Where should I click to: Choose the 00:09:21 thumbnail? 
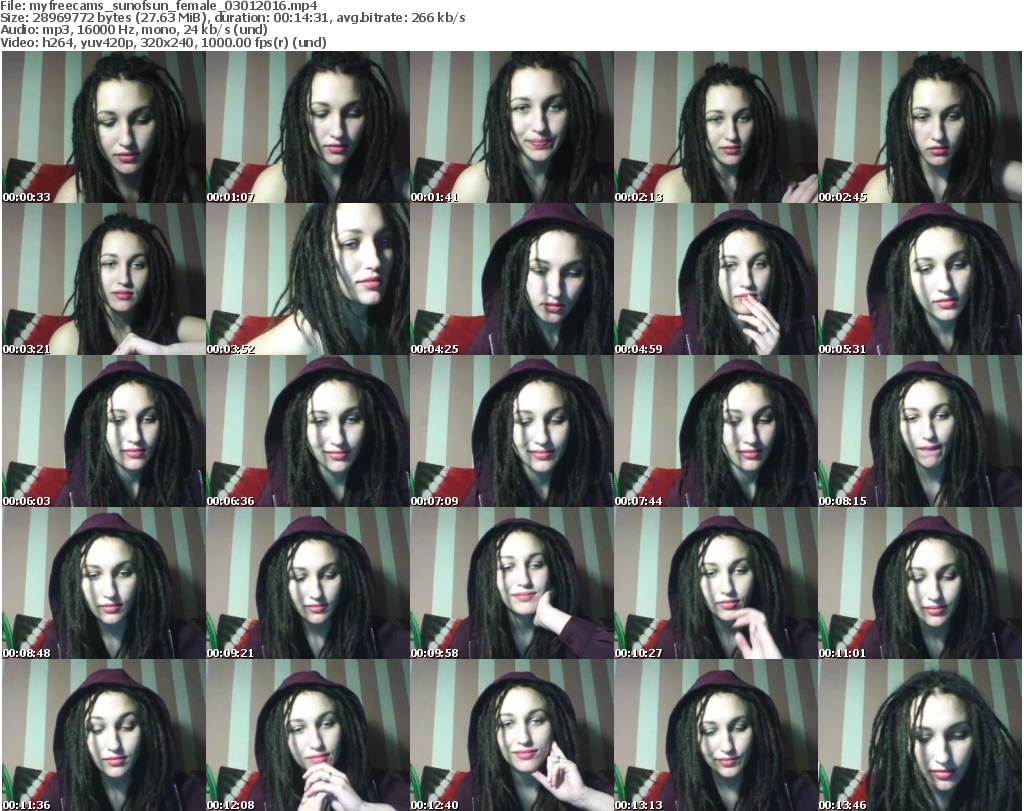[308, 583]
